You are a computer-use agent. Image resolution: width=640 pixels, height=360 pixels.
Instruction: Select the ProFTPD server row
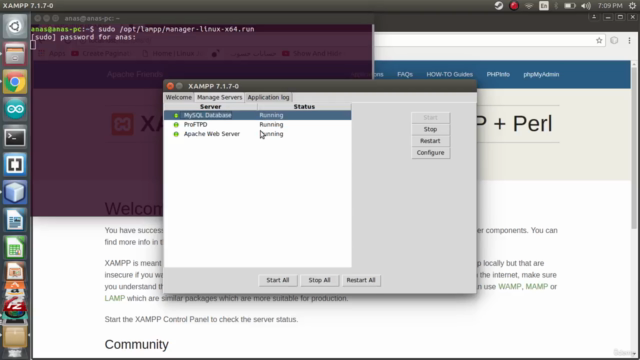point(258,124)
